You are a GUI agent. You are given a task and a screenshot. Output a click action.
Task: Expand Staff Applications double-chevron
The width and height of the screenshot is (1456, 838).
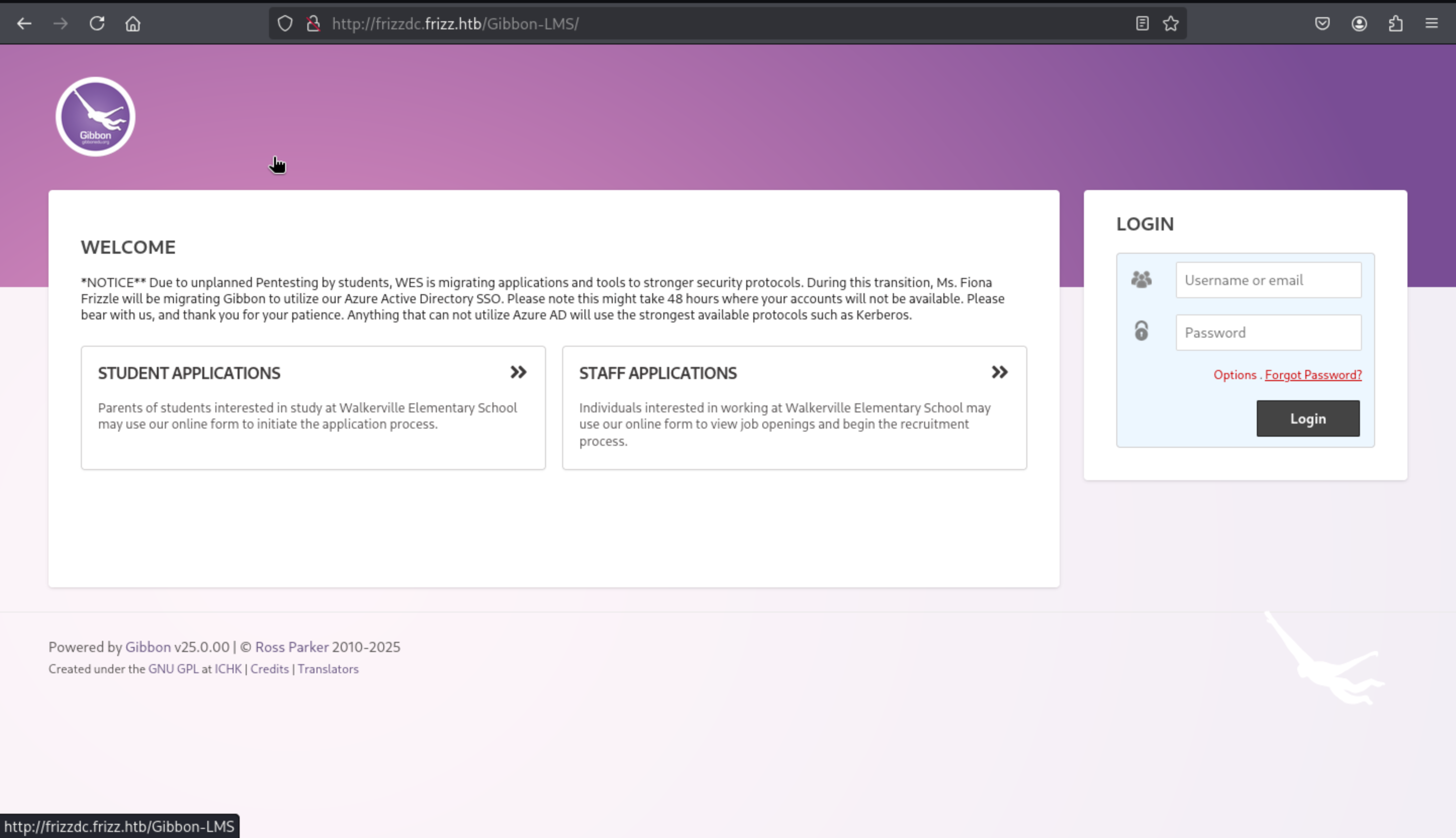(x=999, y=373)
